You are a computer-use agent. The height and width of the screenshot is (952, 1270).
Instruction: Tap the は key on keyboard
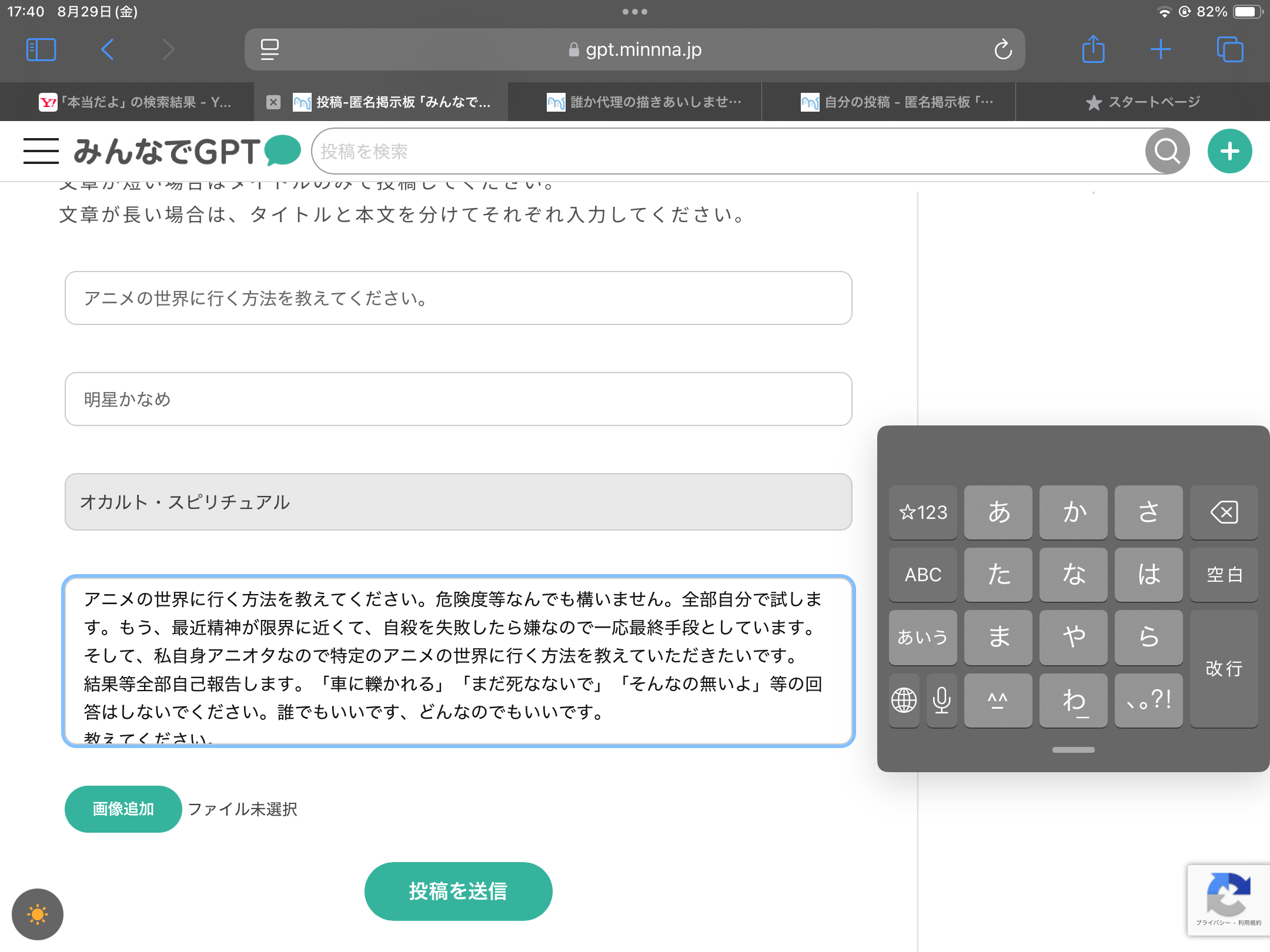(1149, 575)
